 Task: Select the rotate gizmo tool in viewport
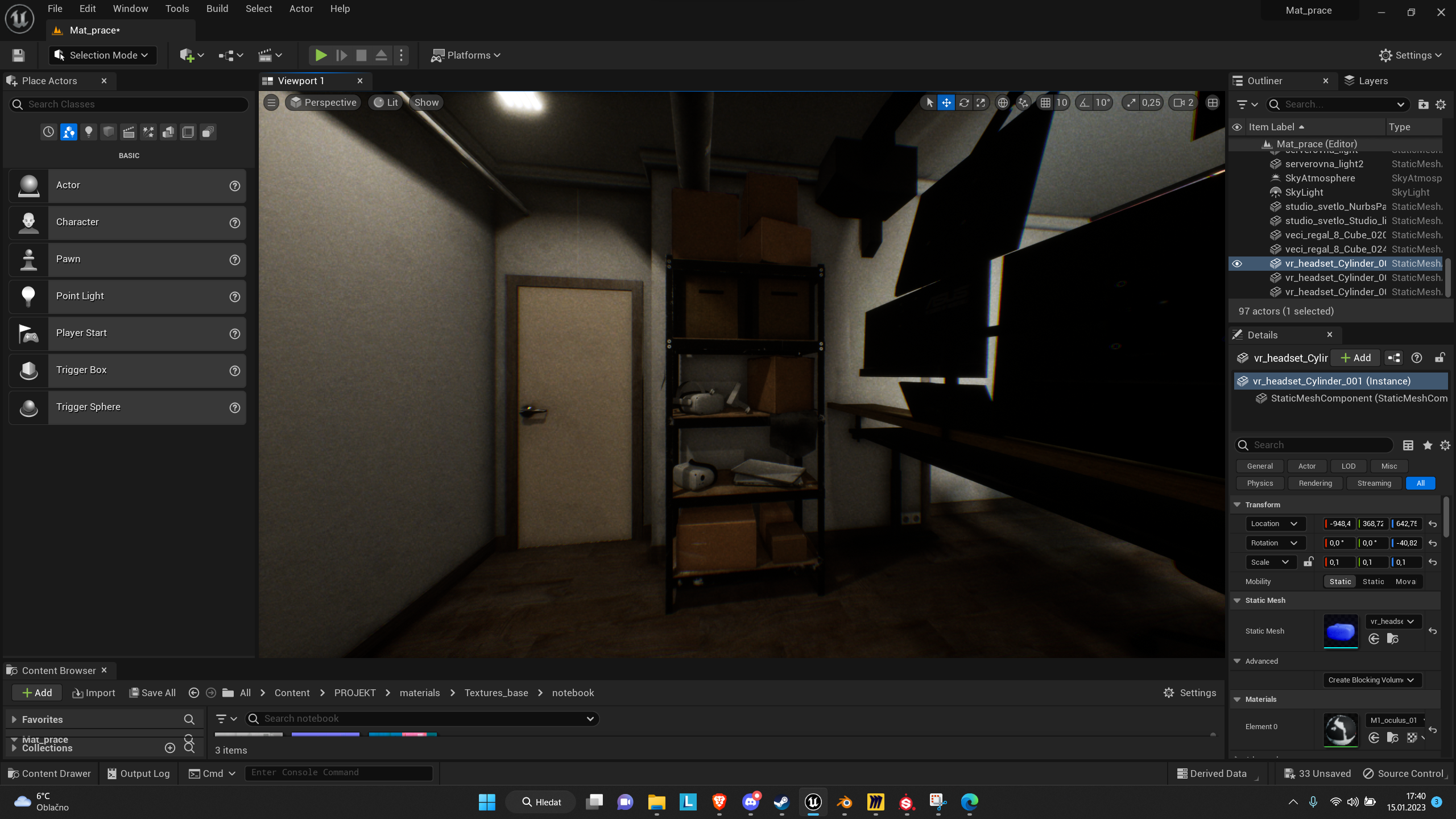point(964,102)
